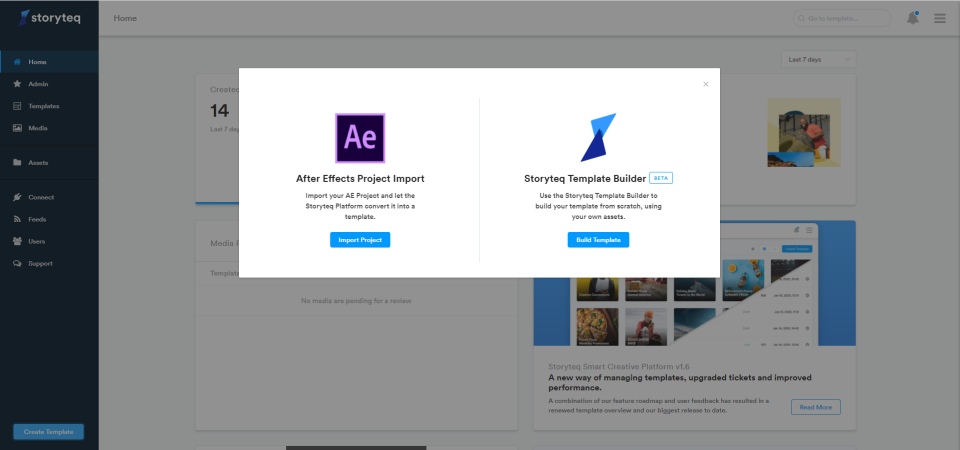Click the Admin star icon
The image size is (960, 450).
tap(18, 84)
